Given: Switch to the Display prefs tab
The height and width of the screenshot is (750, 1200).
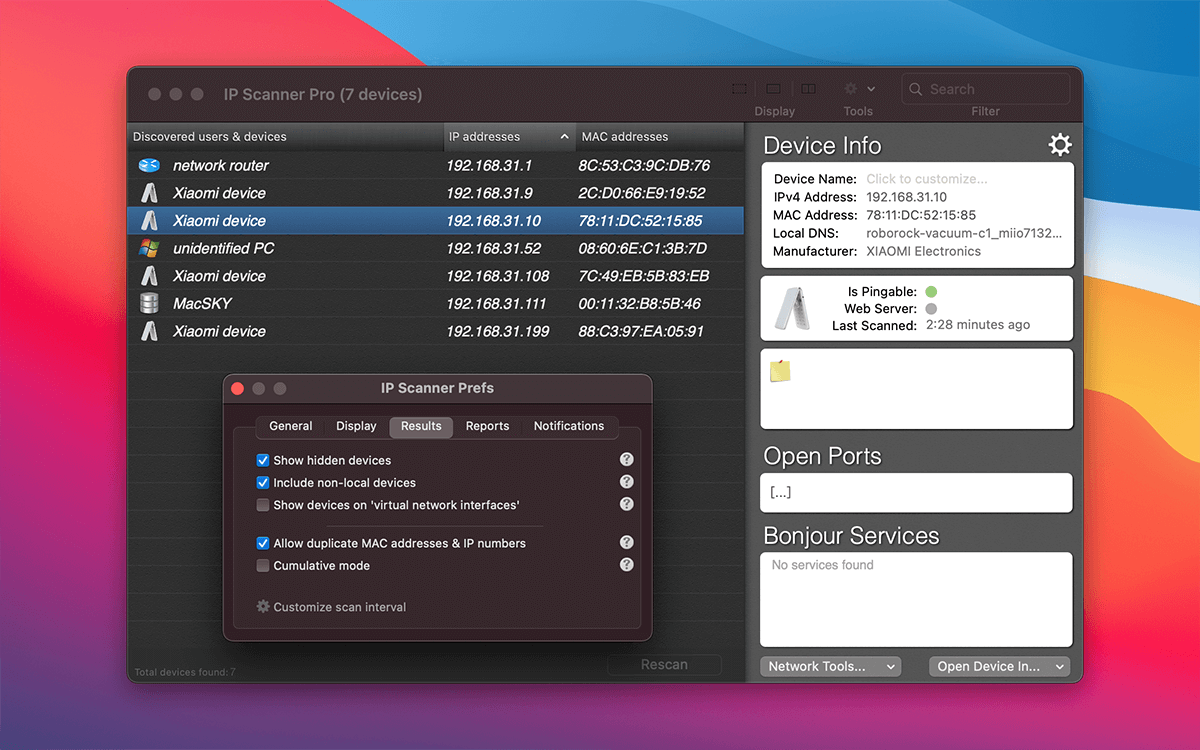Looking at the screenshot, I should [x=356, y=426].
